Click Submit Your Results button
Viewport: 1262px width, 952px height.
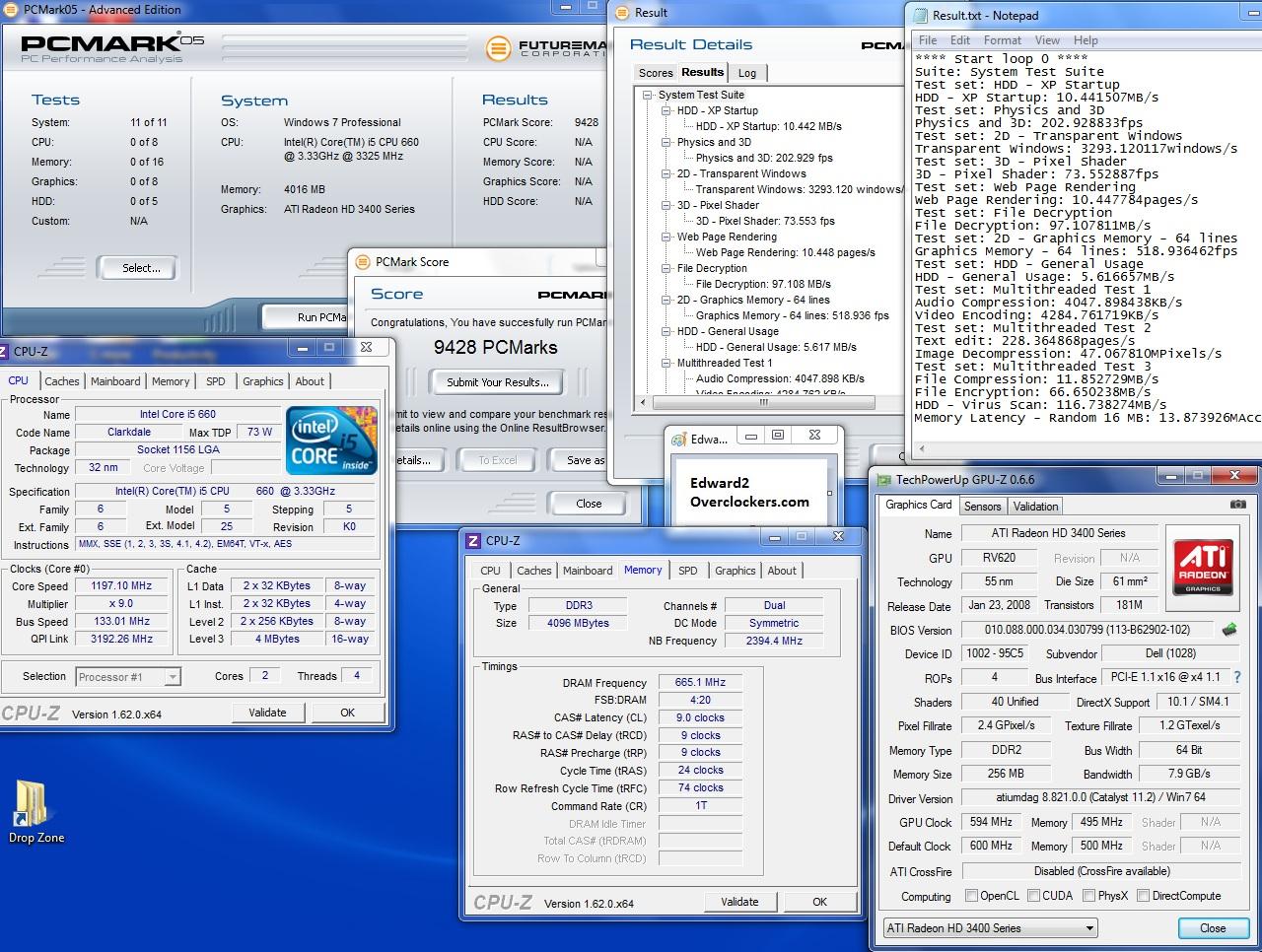tap(497, 382)
